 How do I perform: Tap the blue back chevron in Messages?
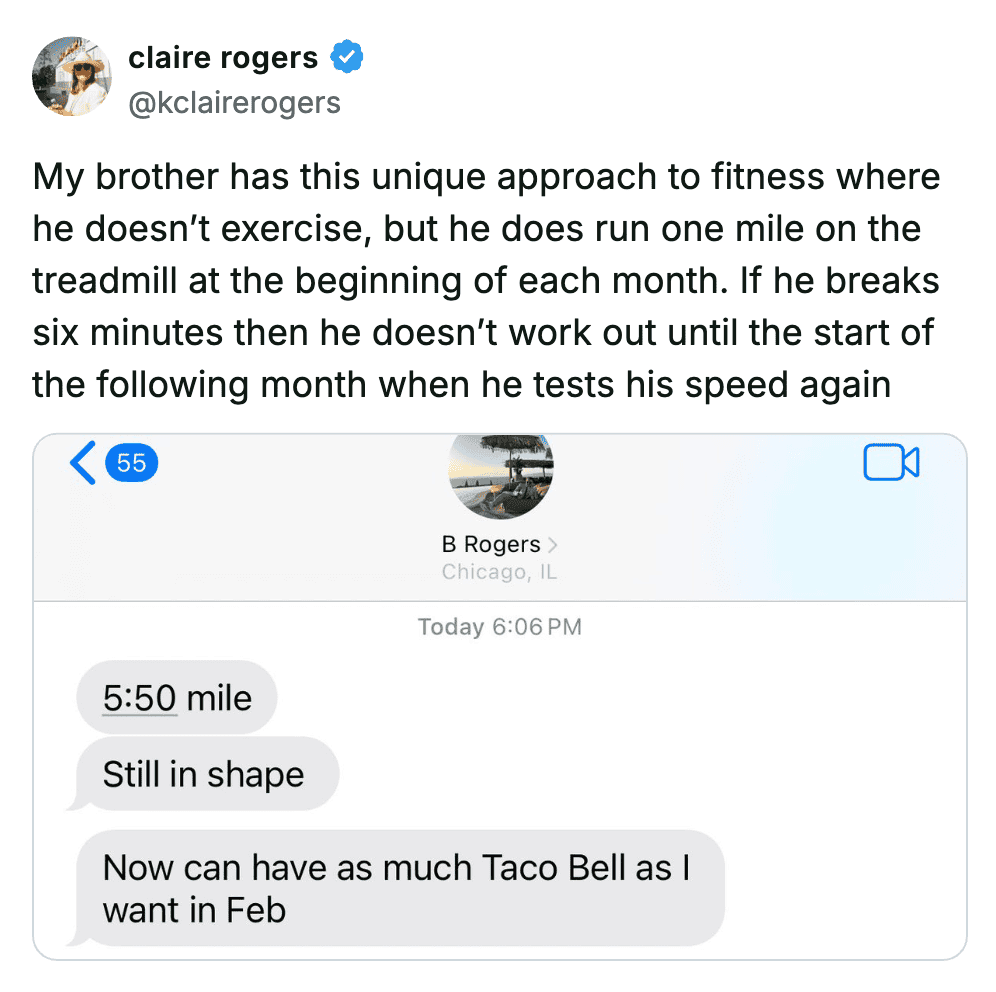(x=85, y=463)
